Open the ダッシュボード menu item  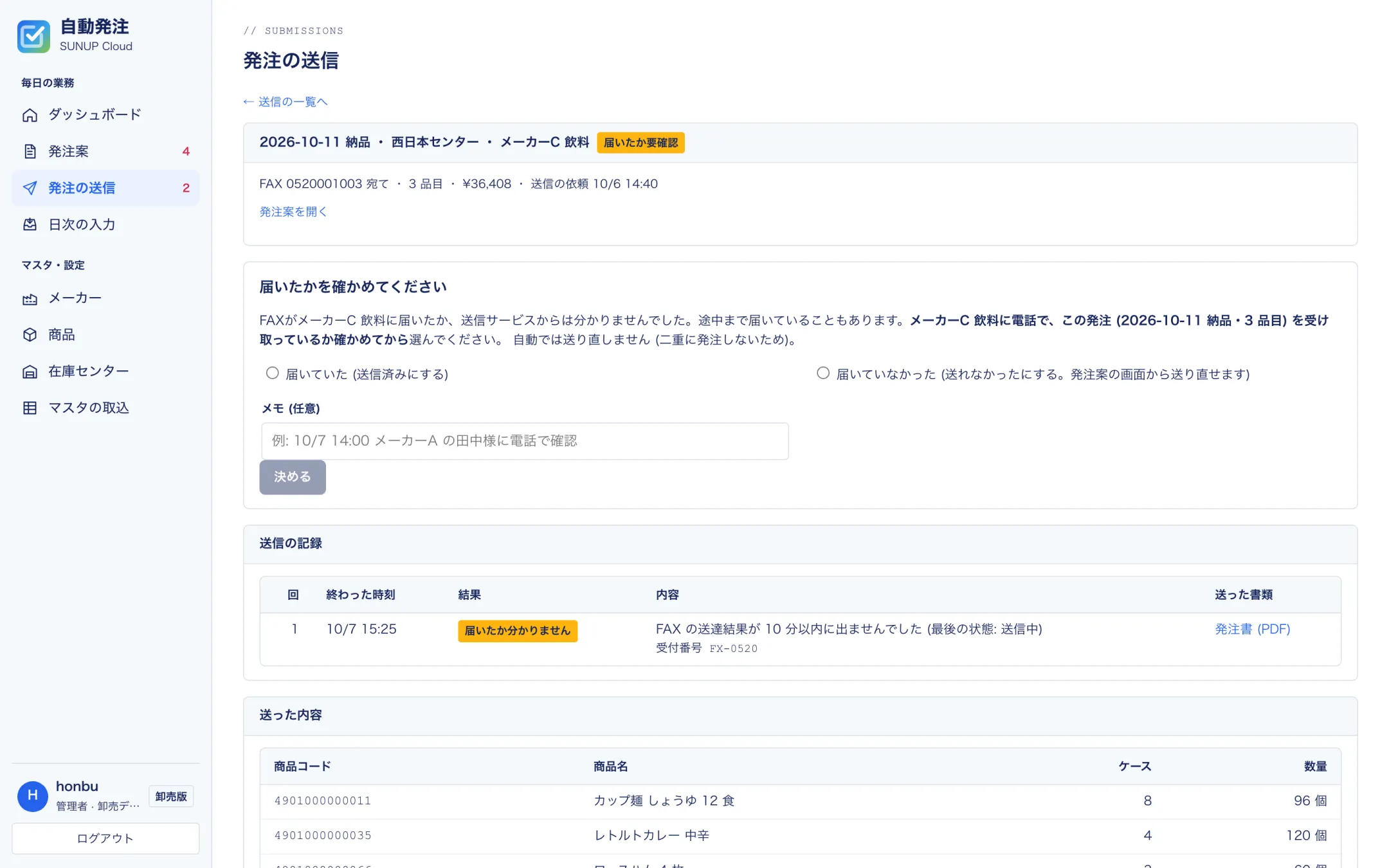pyautogui.click(x=105, y=115)
